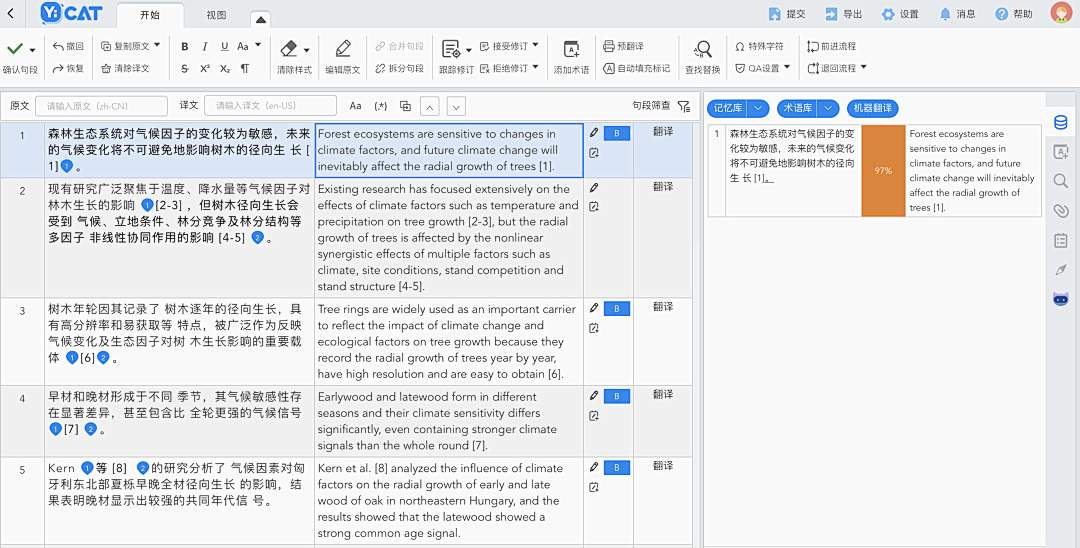The height and width of the screenshot is (548, 1080).
Task: Click merge segments 合并句段
Action: [x=399, y=46]
